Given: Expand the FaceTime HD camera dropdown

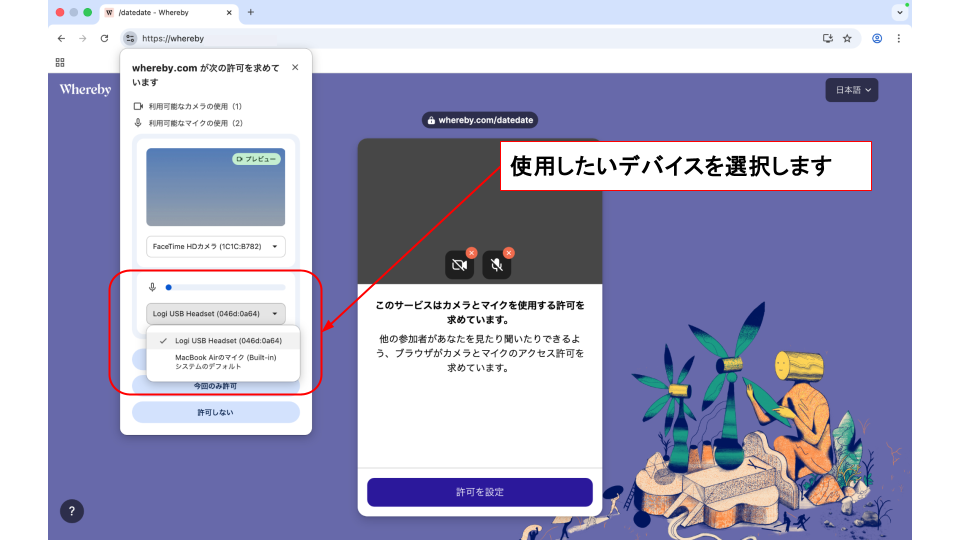Looking at the screenshot, I should click(x=216, y=246).
